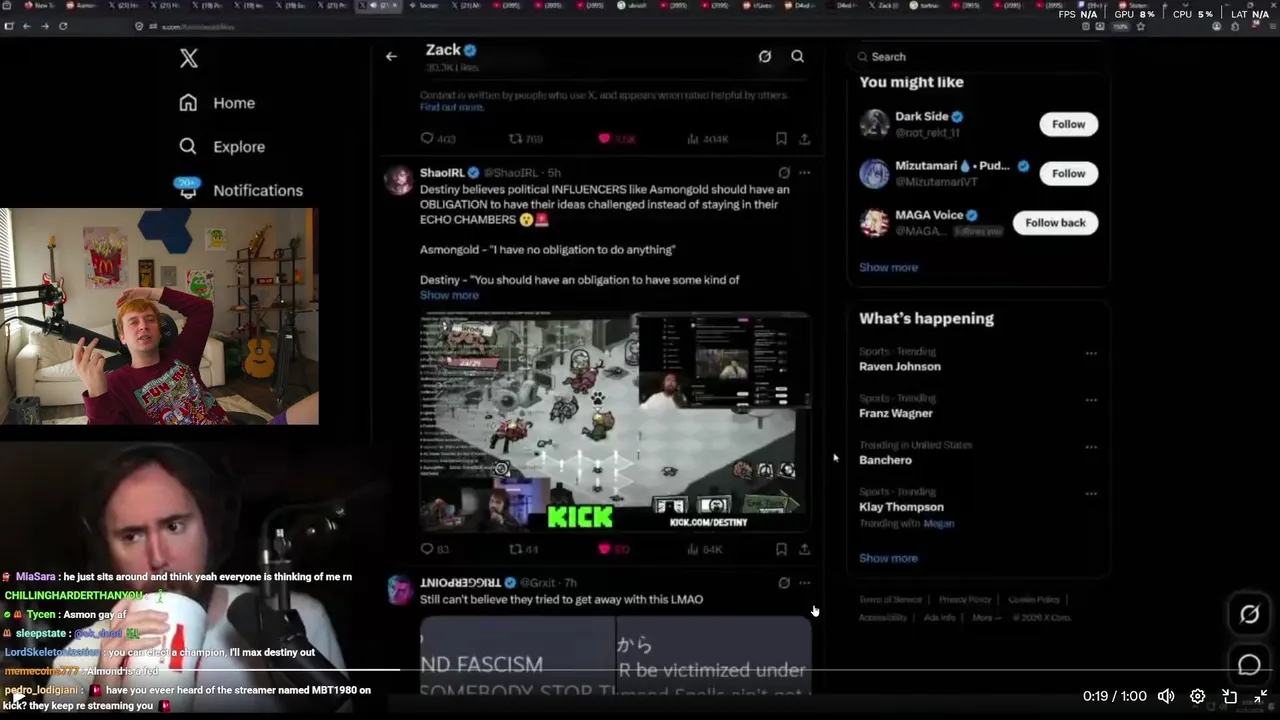Open more options for Klay Thompson trend
Viewport: 1280px width, 720px height.
[1091, 494]
